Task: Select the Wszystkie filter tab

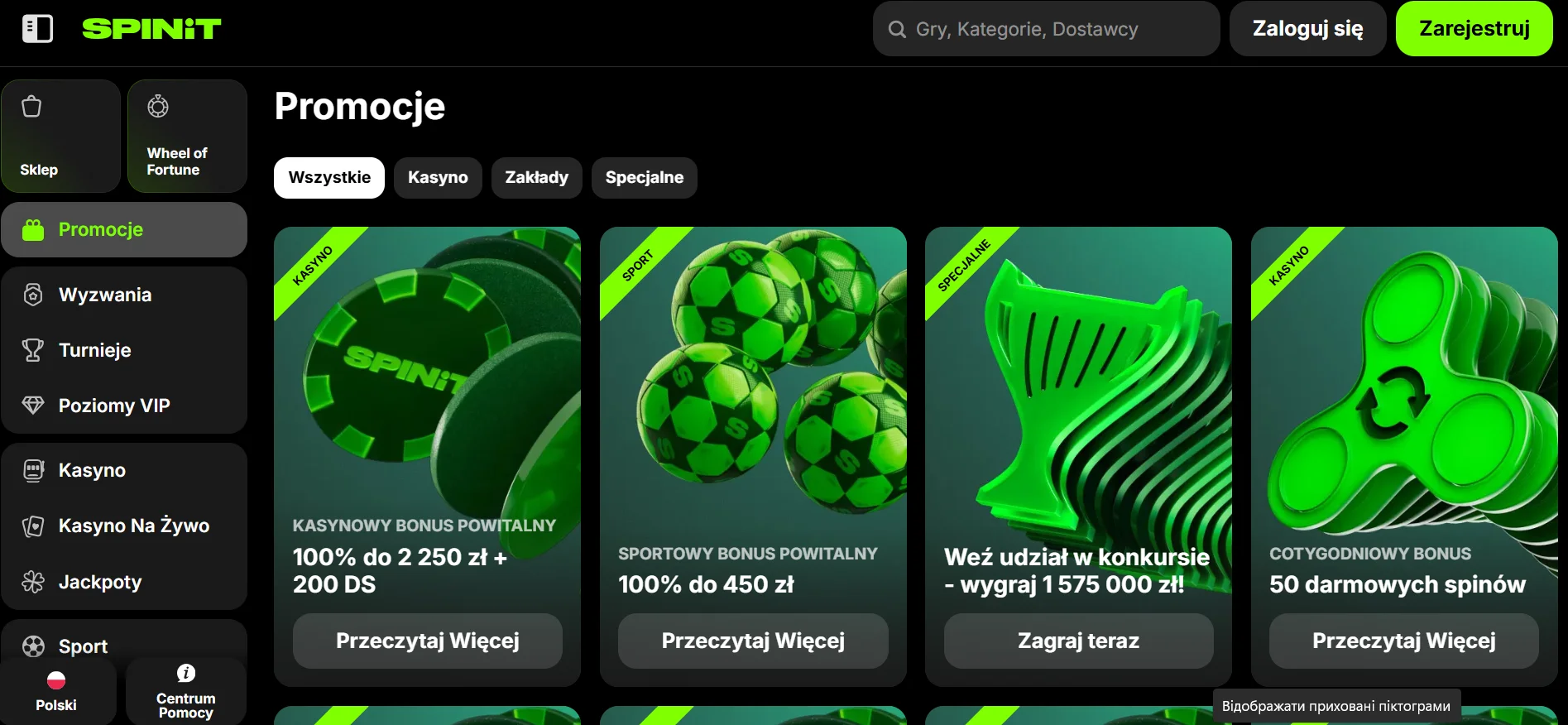Action: tap(329, 178)
